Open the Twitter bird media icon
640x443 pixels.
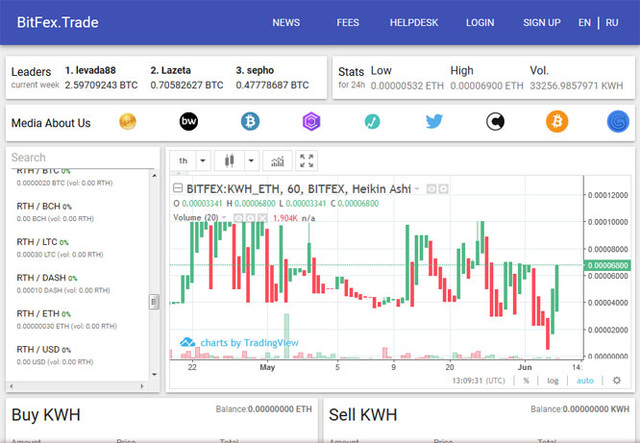[434, 121]
